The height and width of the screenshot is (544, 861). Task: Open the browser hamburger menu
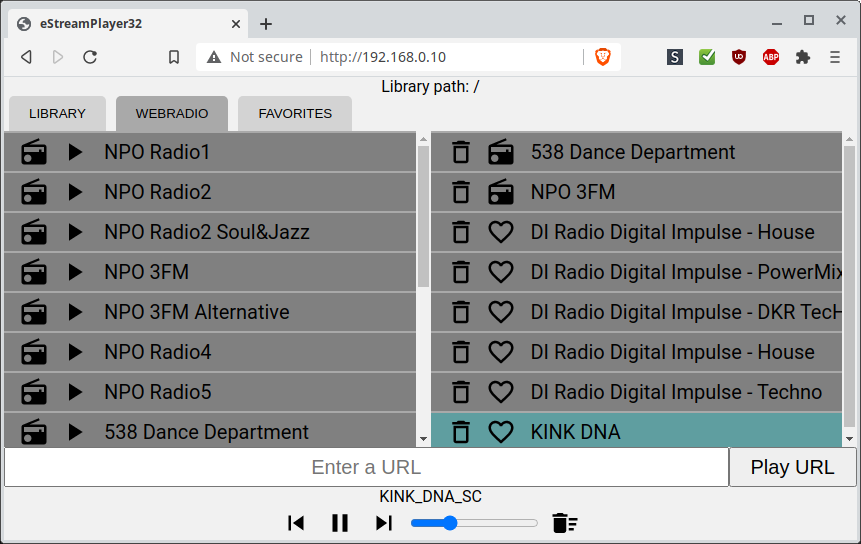(835, 57)
